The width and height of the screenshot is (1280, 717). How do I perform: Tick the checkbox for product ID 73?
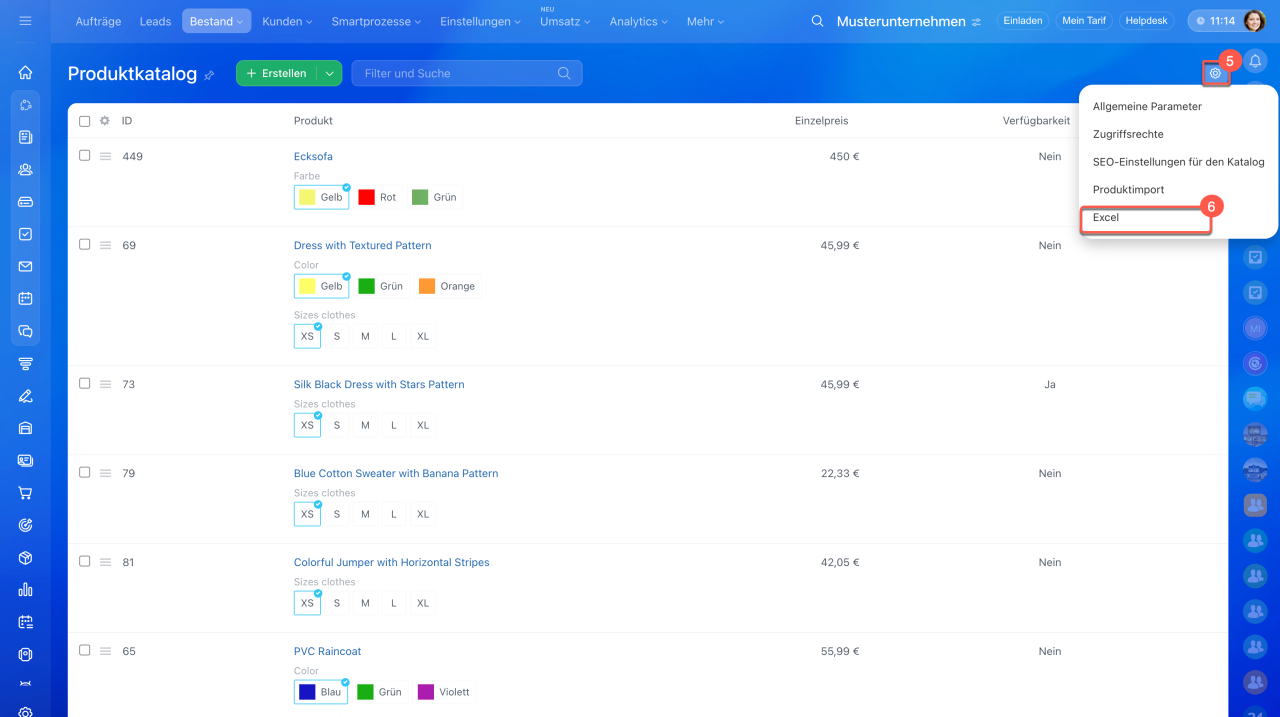coord(85,383)
